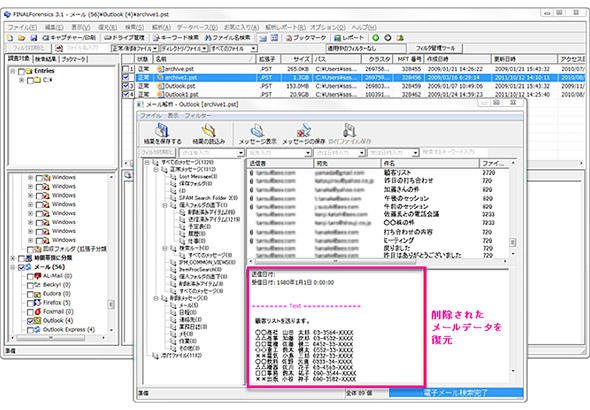
Task: Click the green circle icon in toolbar
Action: point(376,38)
